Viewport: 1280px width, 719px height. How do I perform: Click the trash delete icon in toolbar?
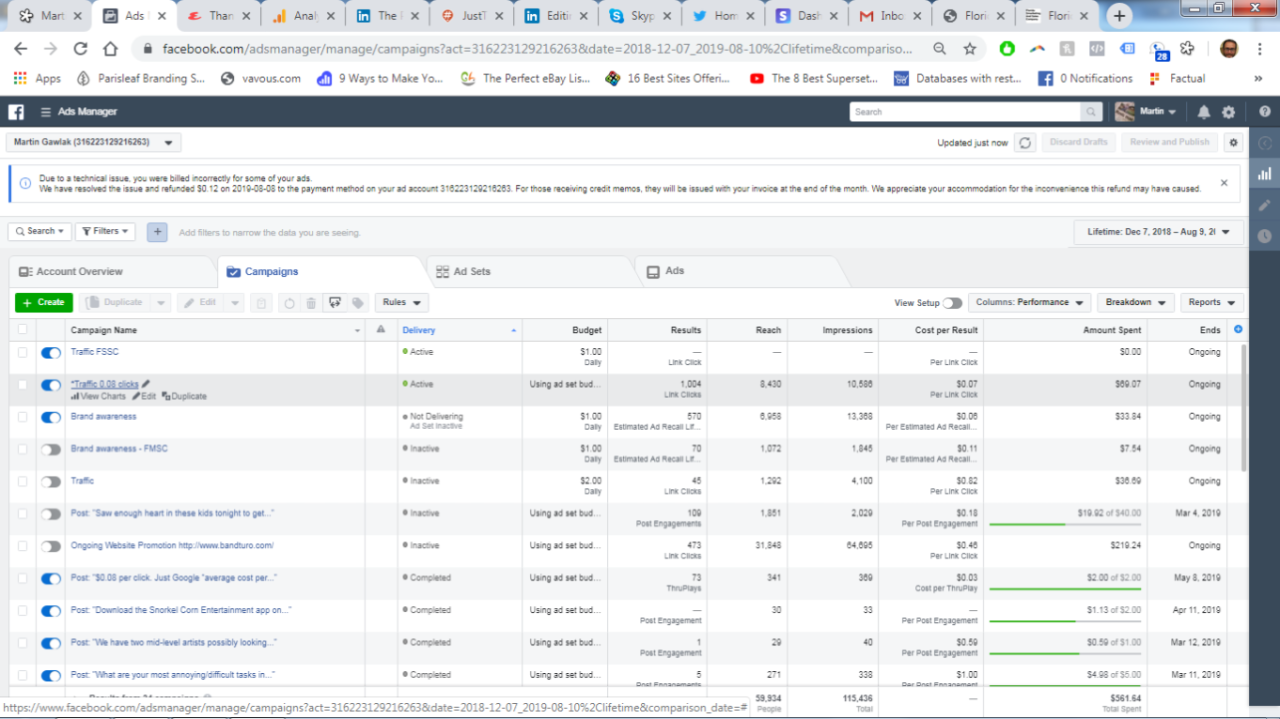point(311,303)
